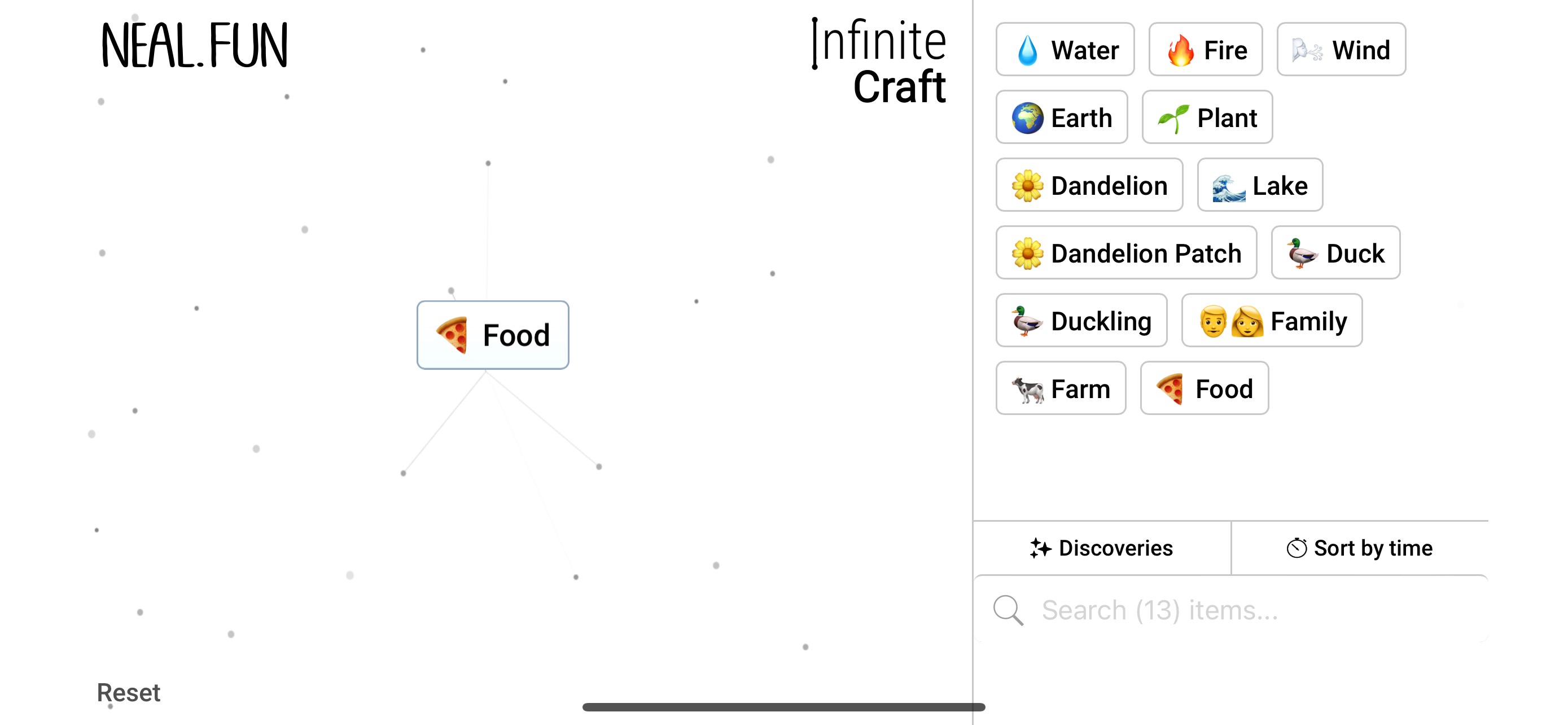1568x725 pixels.
Task: Click the Reset link
Action: pos(129,692)
